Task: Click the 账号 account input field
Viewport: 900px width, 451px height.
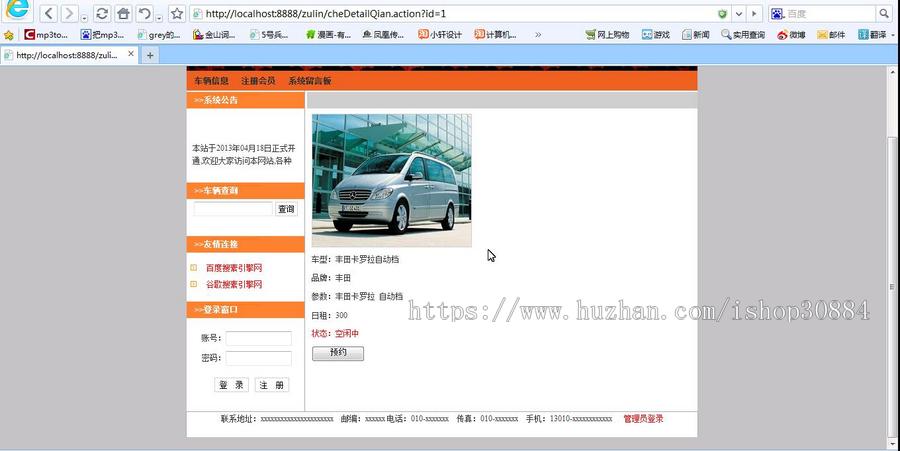Action: (x=258, y=339)
